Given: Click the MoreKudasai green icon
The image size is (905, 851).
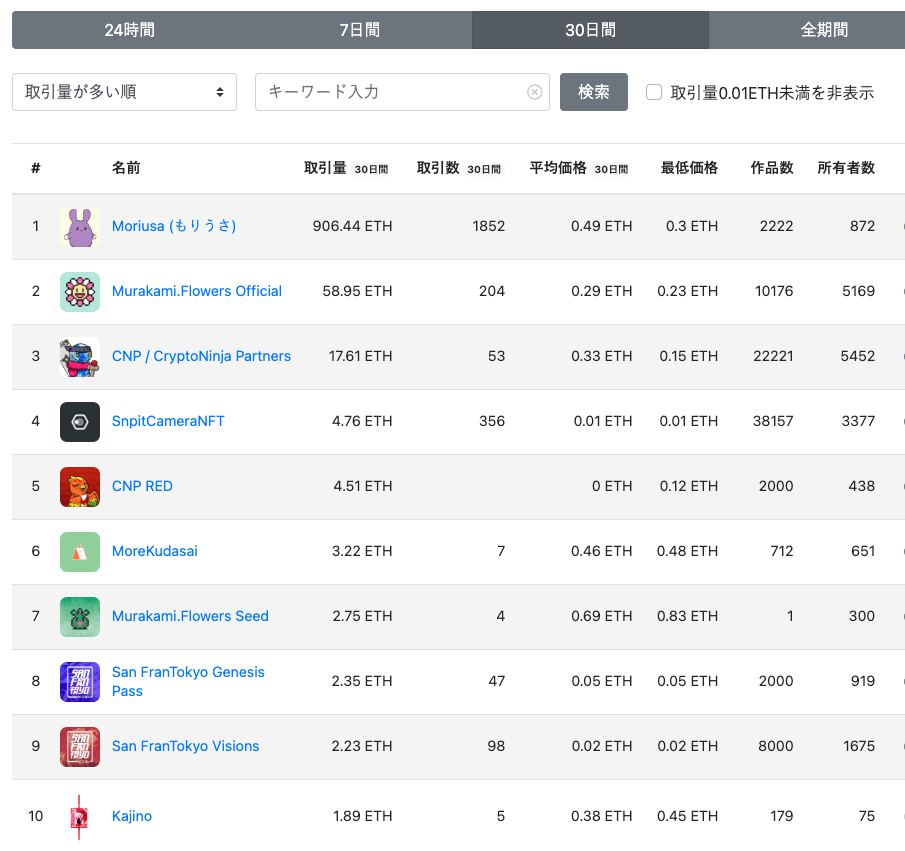Looking at the screenshot, I should pos(80,552).
